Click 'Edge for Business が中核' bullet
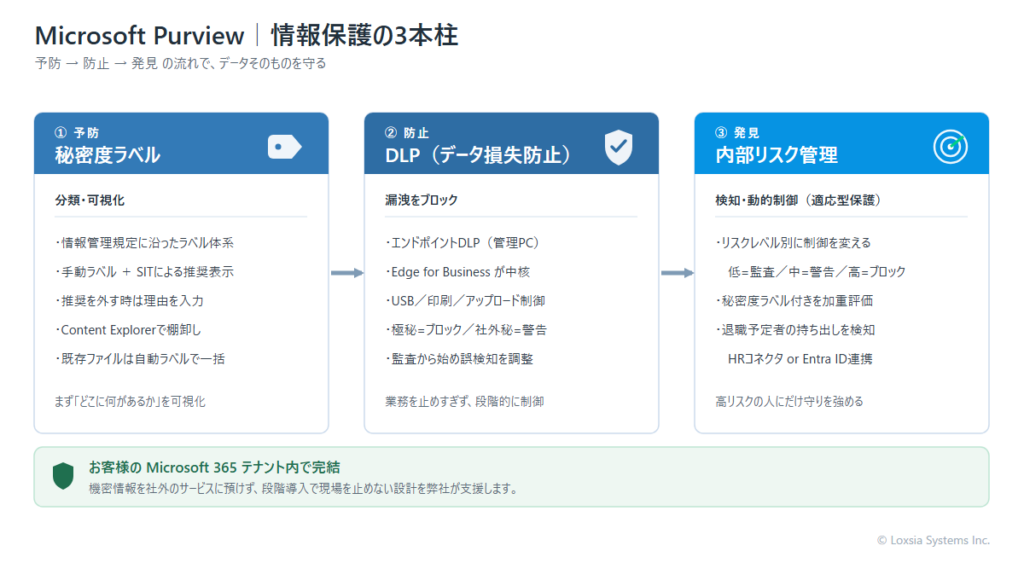The width and height of the screenshot is (1024, 563). coord(457,272)
